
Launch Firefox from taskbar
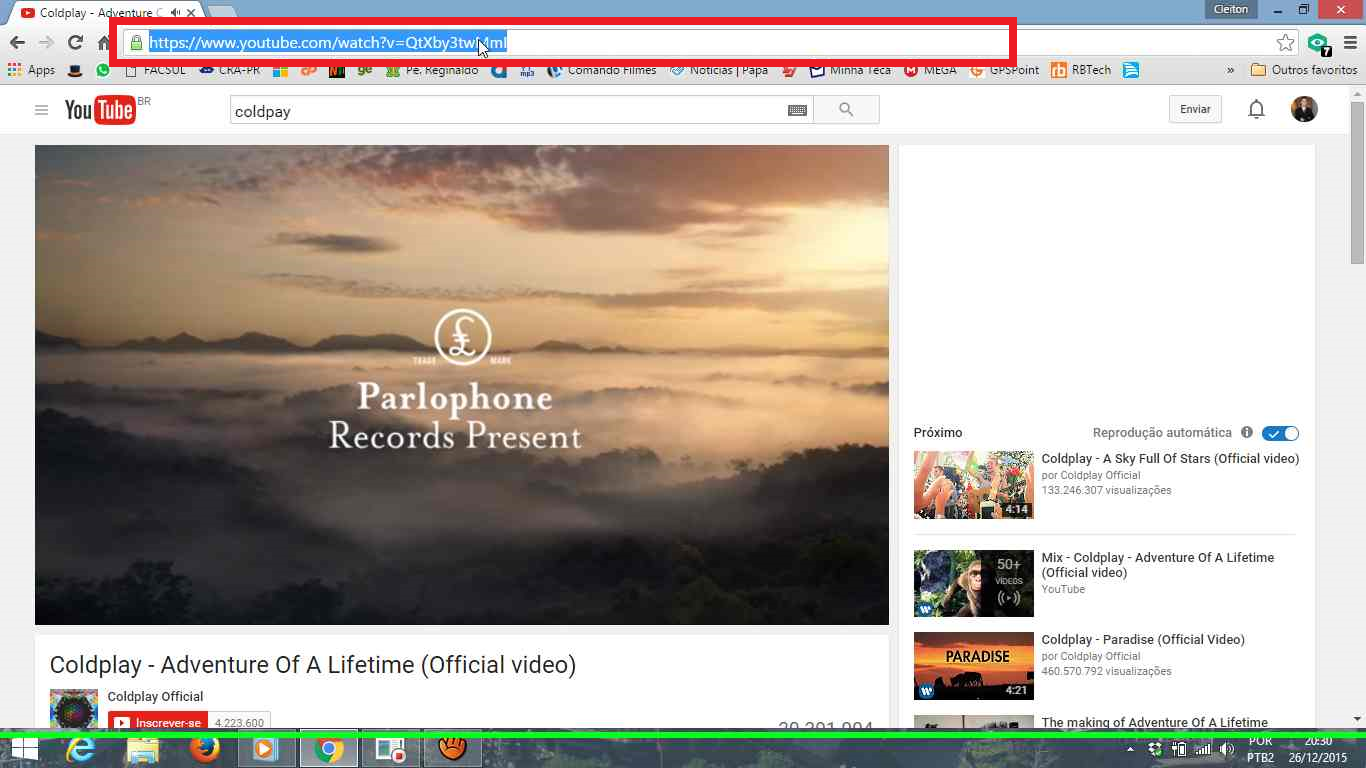[x=205, y=749]
